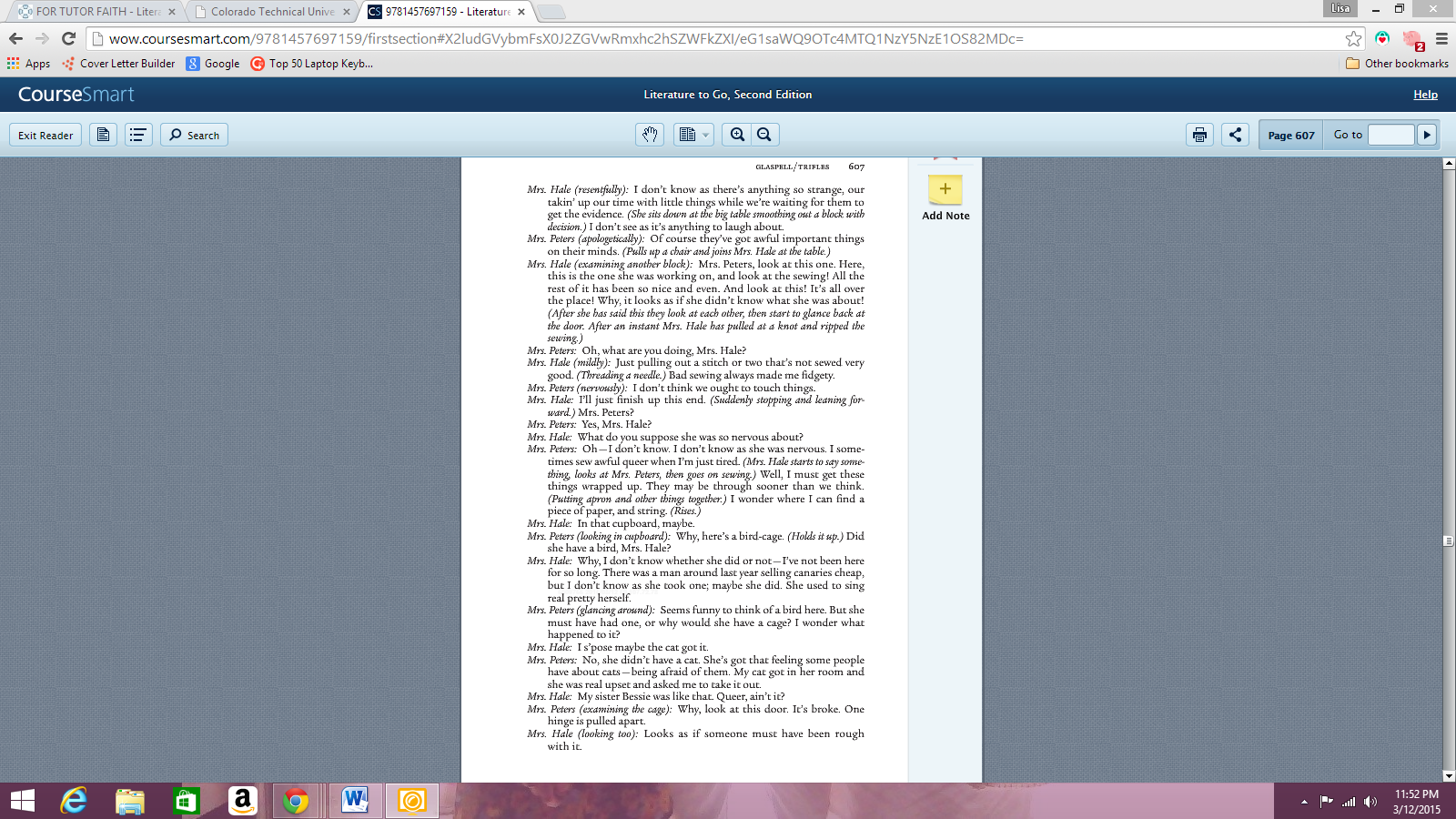Zoom out with the magnifier minus icon
1456x819 pixels.
pyautogui.click(x=764, y=135)
